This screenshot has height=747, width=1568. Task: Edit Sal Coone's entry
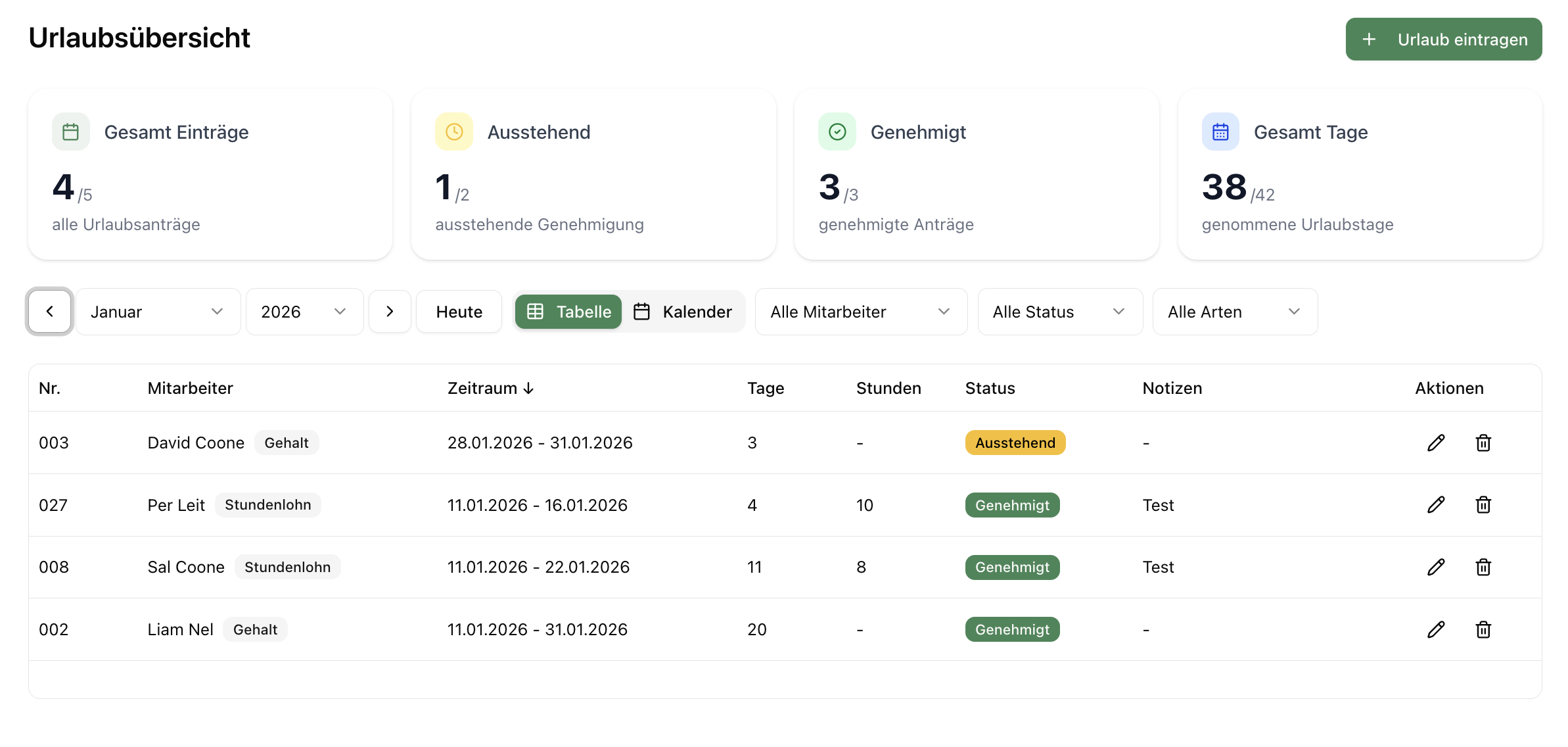1436,567
